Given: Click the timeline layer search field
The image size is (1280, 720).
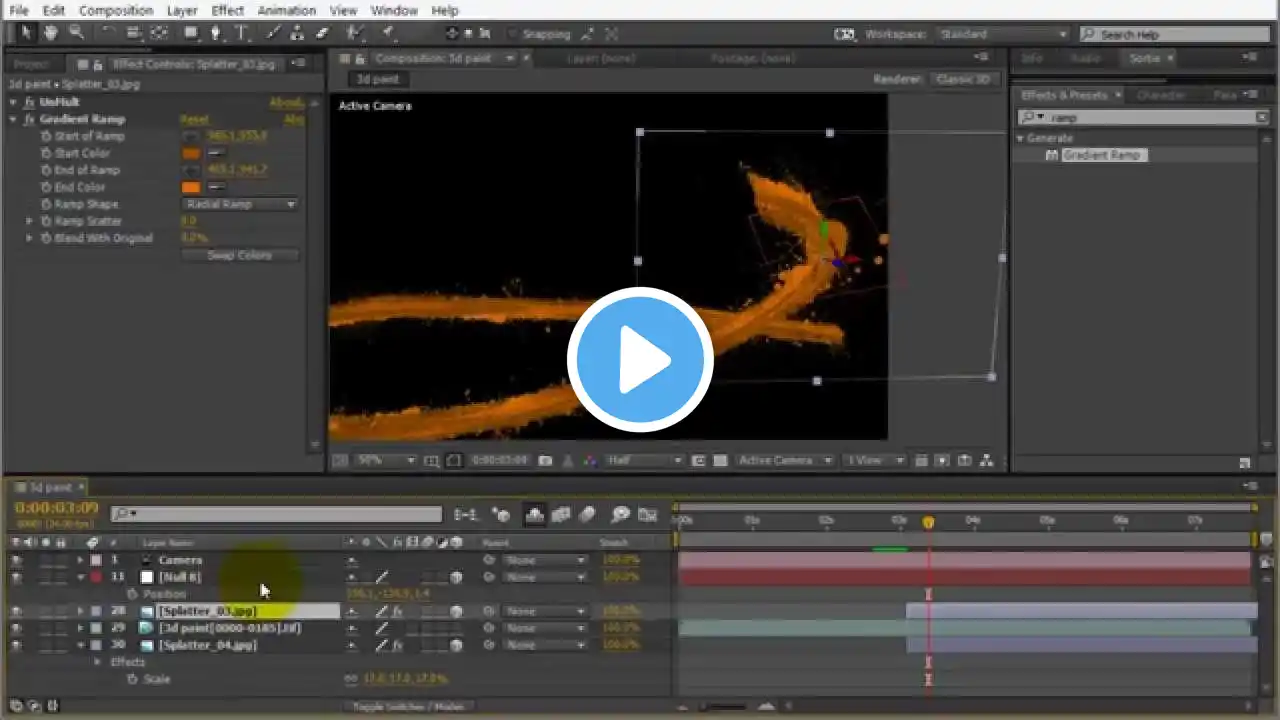Looking at the screenshot, I should 276,514.
